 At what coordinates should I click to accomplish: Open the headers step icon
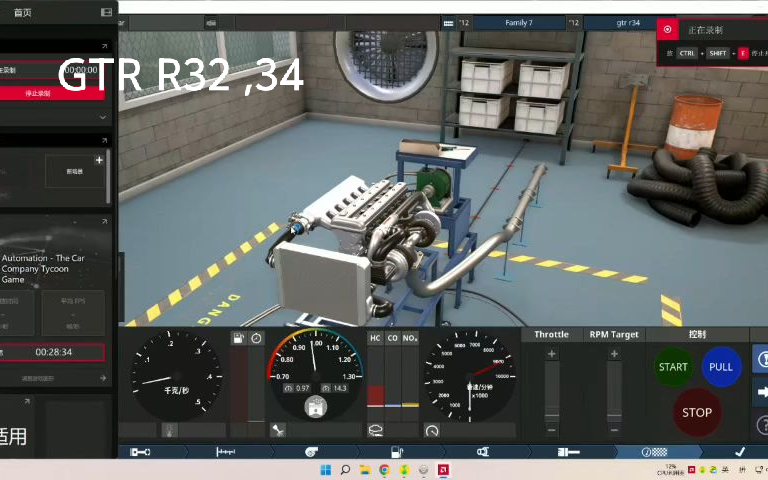482,452
